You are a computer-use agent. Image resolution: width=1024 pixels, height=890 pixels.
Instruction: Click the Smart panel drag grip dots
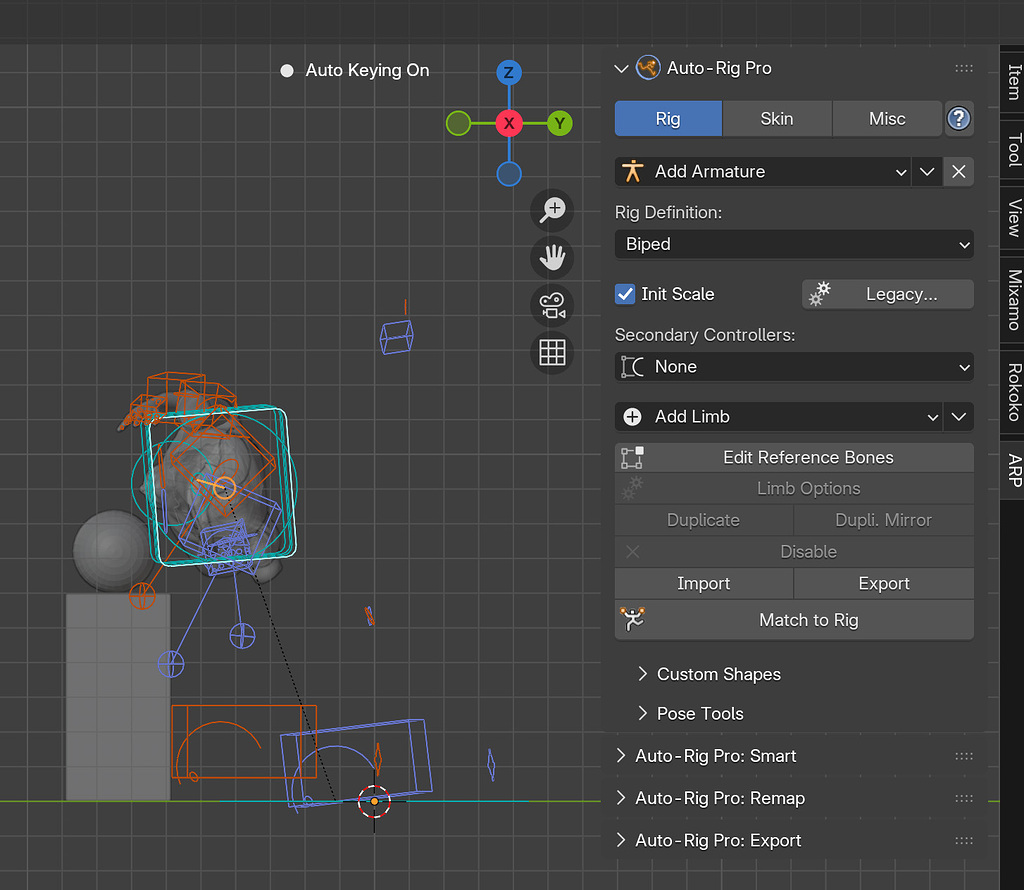click(x=964, y=756)
